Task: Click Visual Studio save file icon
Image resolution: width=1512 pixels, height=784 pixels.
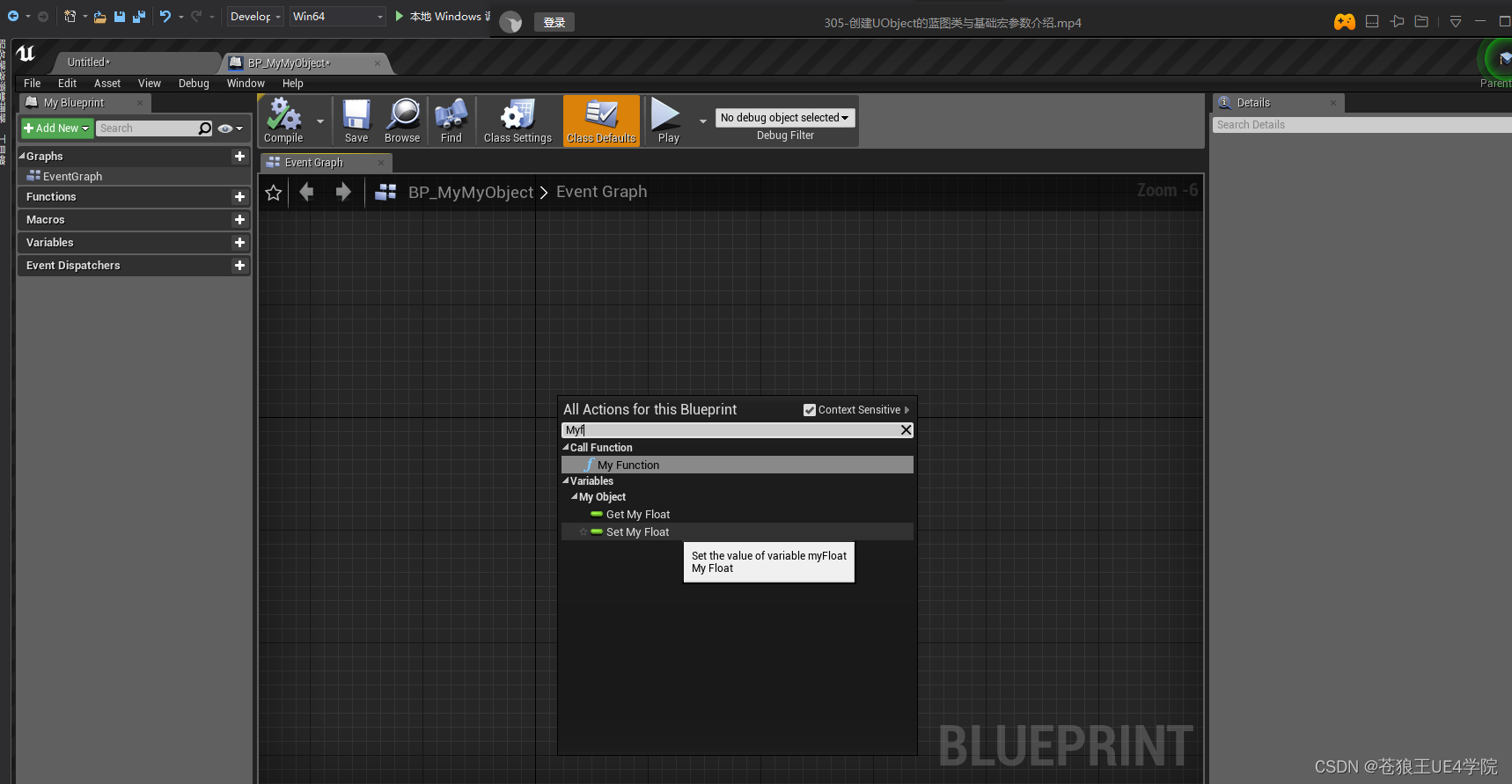Action: tap(120, 16)
